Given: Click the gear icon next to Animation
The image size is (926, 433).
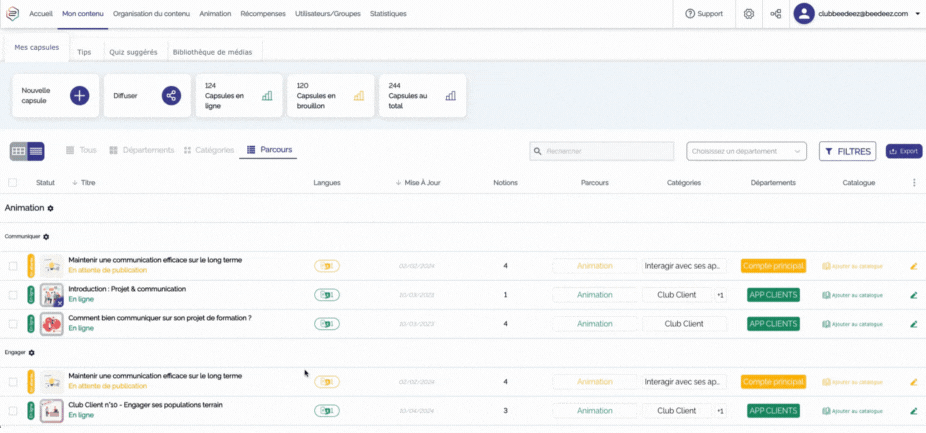Looking at the screenshot, I should pos(51,208).
